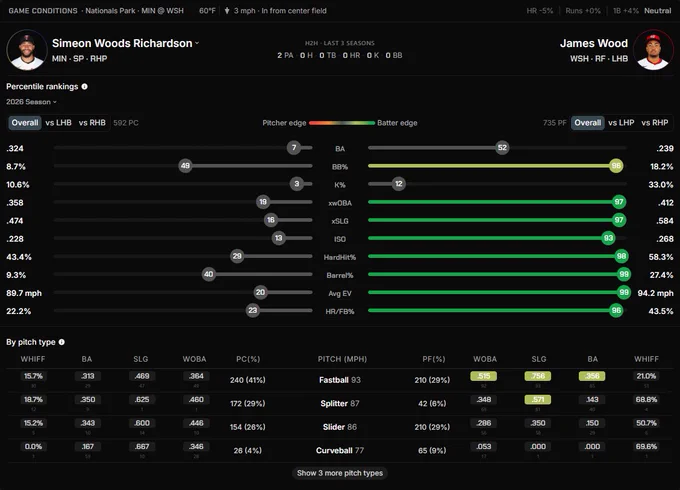Click the pitcher Avg EV value 89.7 mph
680x490 pixels.
click(x=24, y=293)
